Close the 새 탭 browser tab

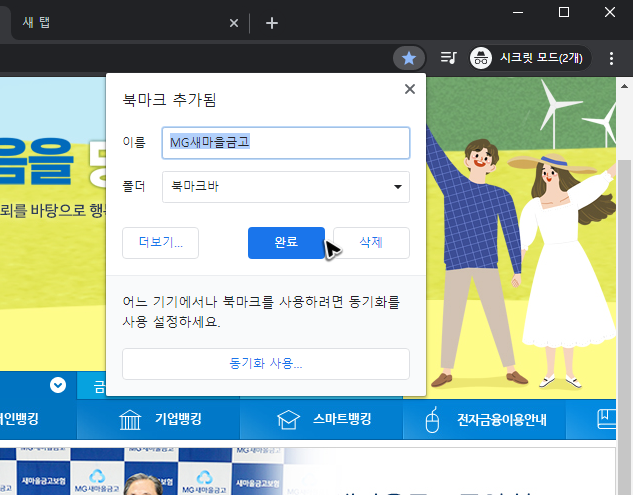pos(234,23)
